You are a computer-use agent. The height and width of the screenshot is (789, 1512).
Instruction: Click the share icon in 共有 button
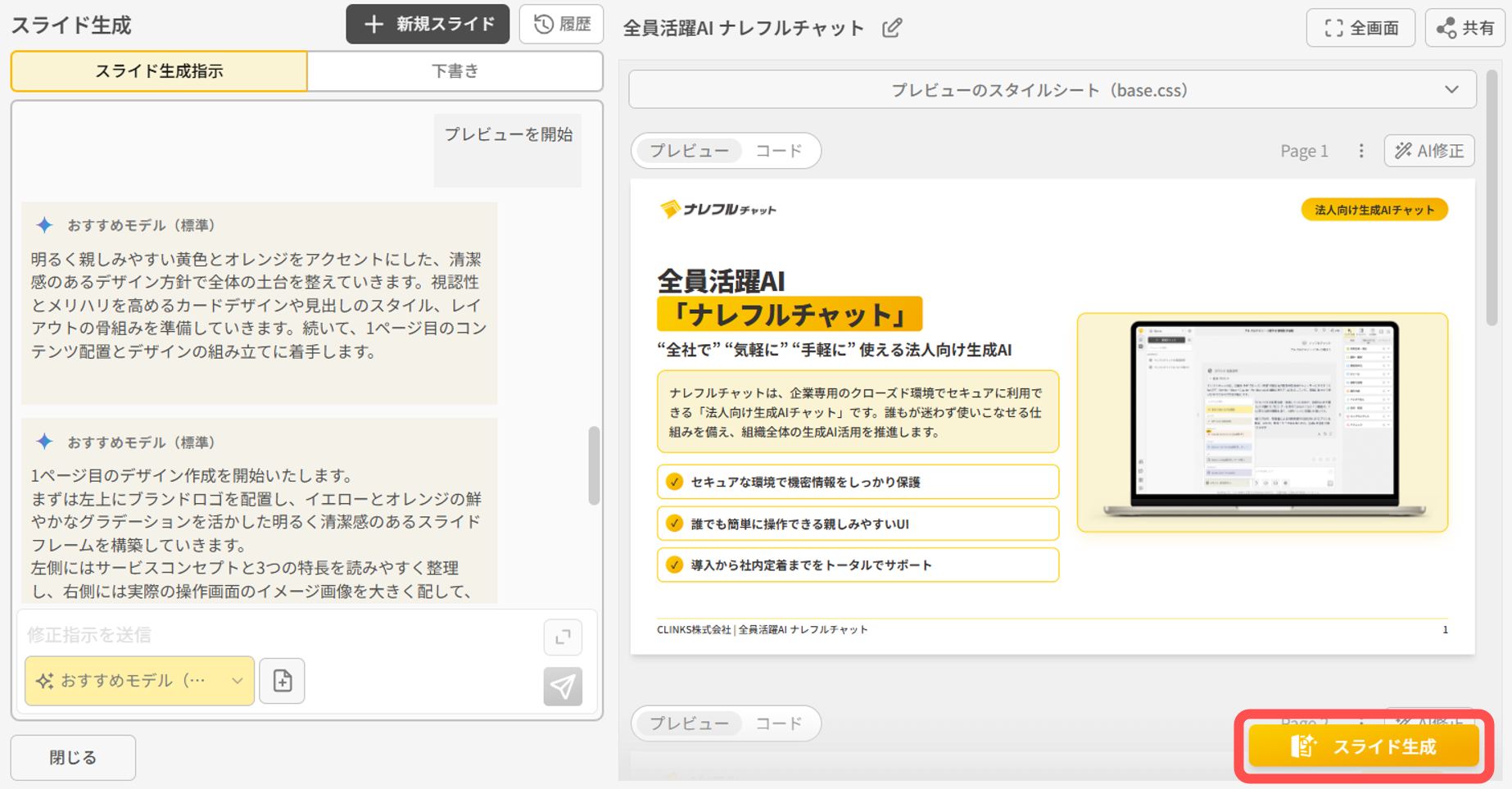(x=1446, y=28)
